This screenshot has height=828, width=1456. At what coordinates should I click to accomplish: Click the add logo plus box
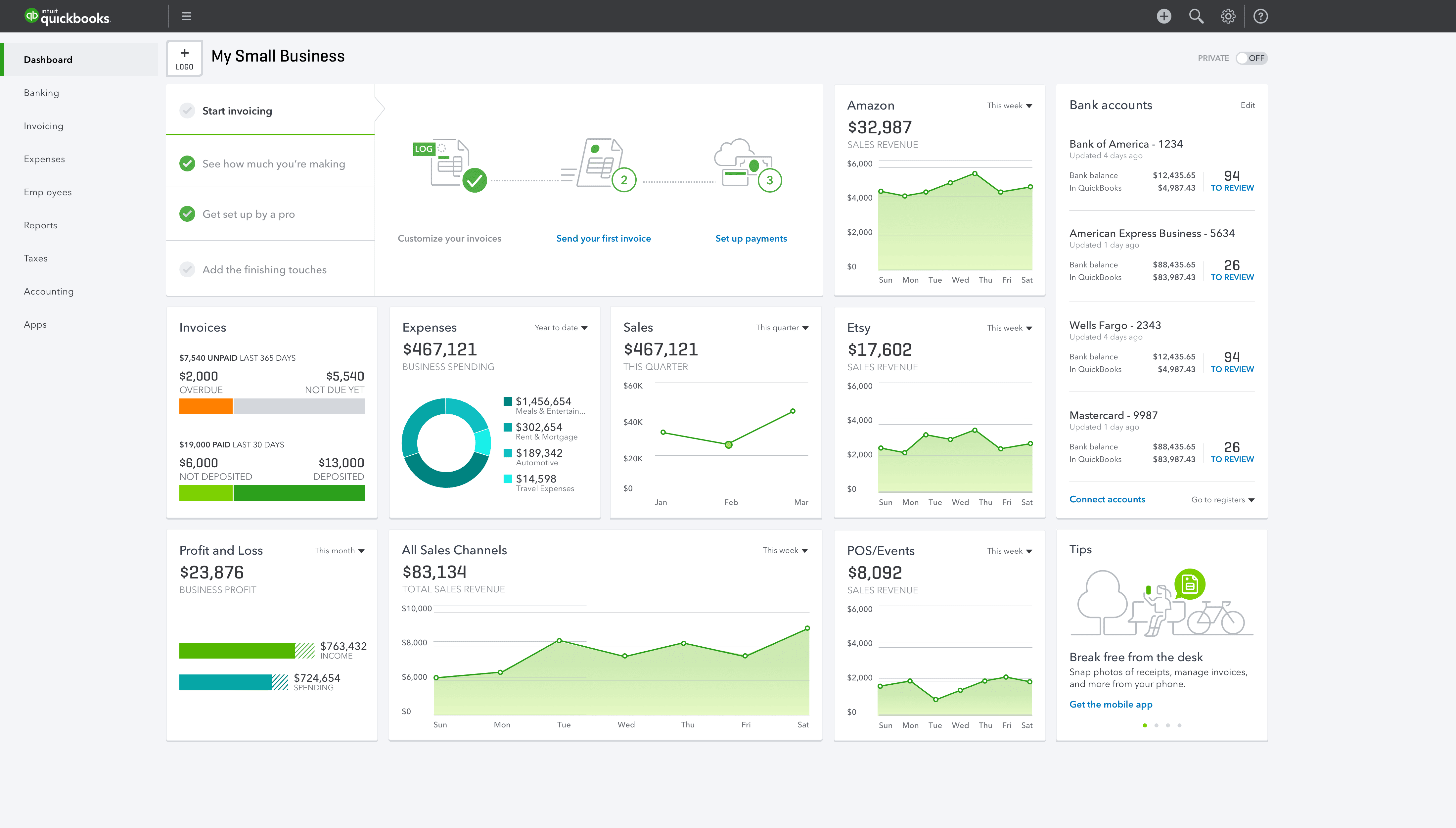pyautogui.click(x=184, y=58)
